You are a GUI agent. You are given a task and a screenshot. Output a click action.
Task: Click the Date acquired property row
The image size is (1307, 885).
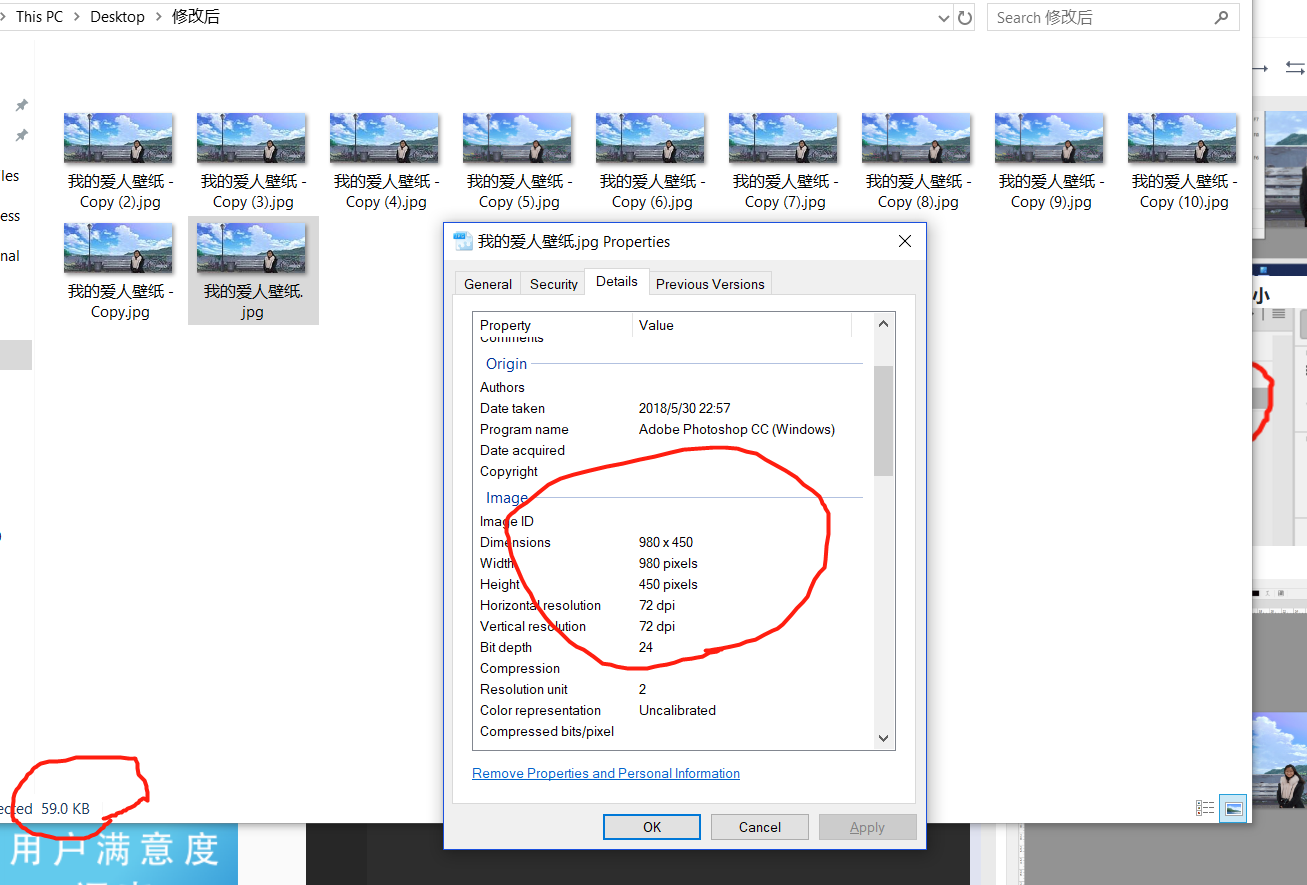[x=670, y=450]
